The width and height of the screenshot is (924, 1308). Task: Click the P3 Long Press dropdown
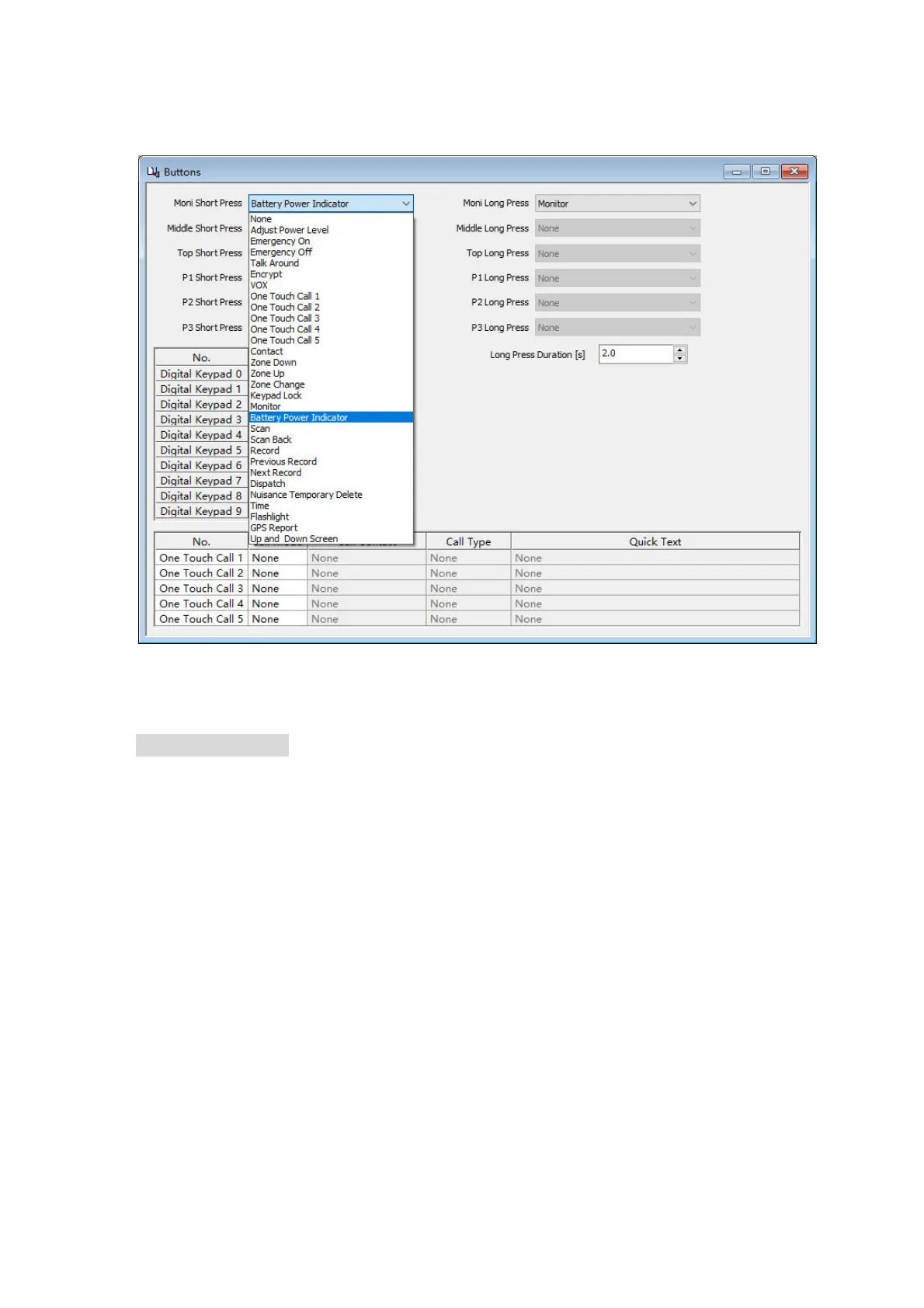click(x=617, y=328)
